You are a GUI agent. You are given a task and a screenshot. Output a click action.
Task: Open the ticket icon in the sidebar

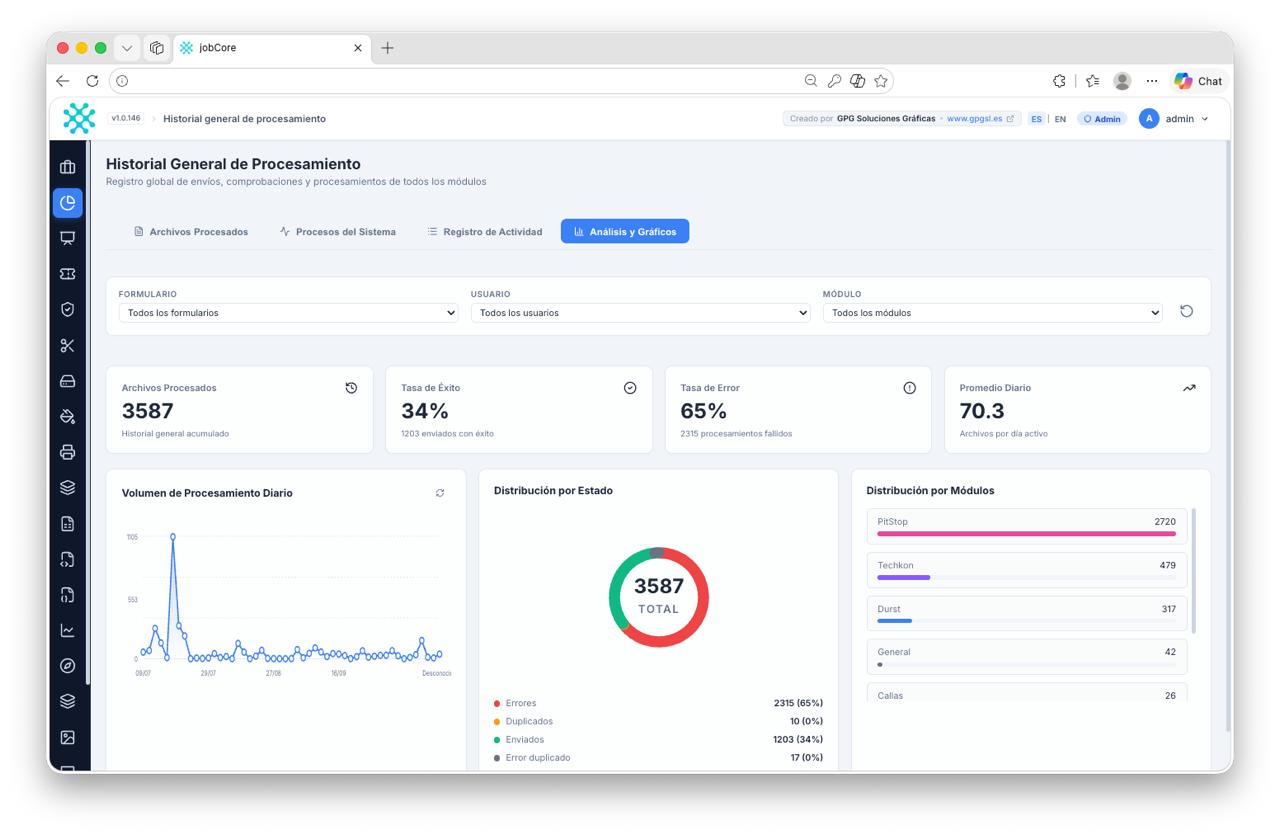pyautogui.click(x=68, y=274)
